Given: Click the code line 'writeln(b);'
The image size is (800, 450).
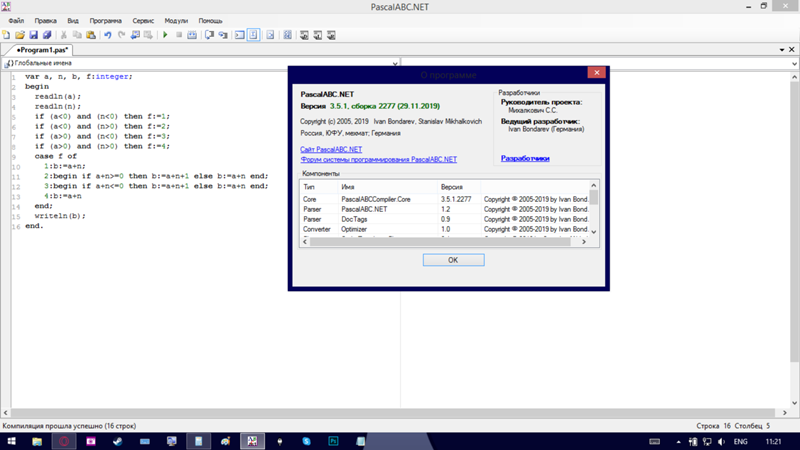Looking at the screenshot, I should click(x=60, y=216).
